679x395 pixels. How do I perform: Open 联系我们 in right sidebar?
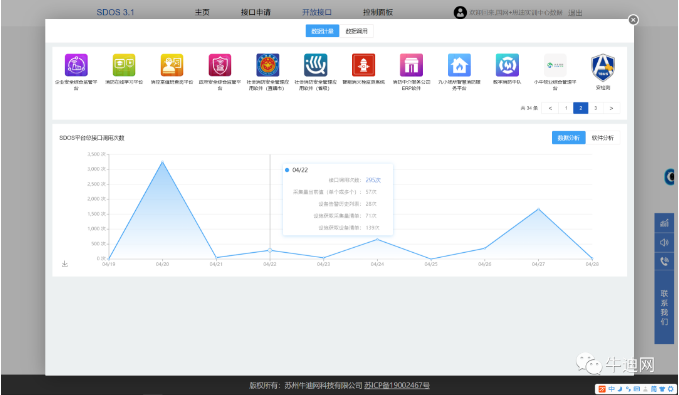[x=664, y=308]
